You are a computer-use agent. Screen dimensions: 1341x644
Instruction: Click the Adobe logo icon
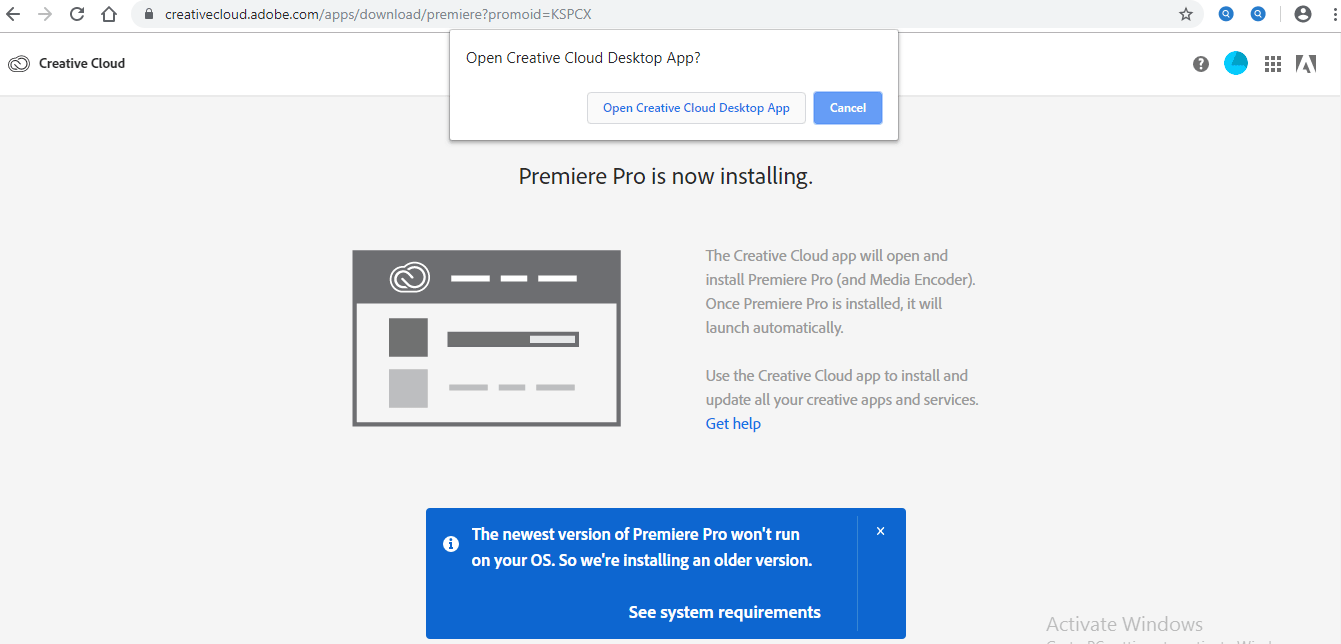[x=1306, y=64]
